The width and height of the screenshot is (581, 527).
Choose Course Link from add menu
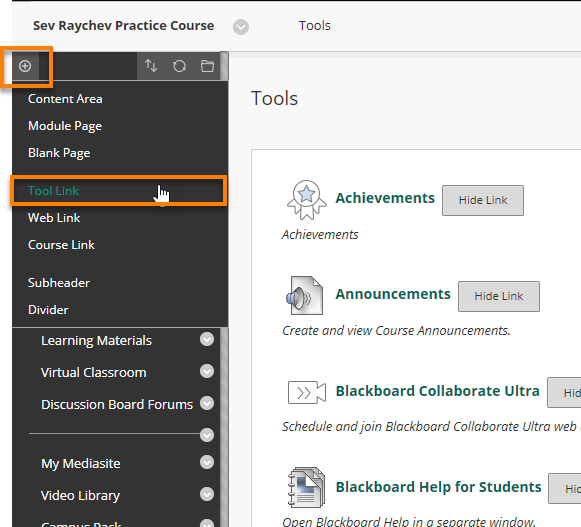coord(62,245)
